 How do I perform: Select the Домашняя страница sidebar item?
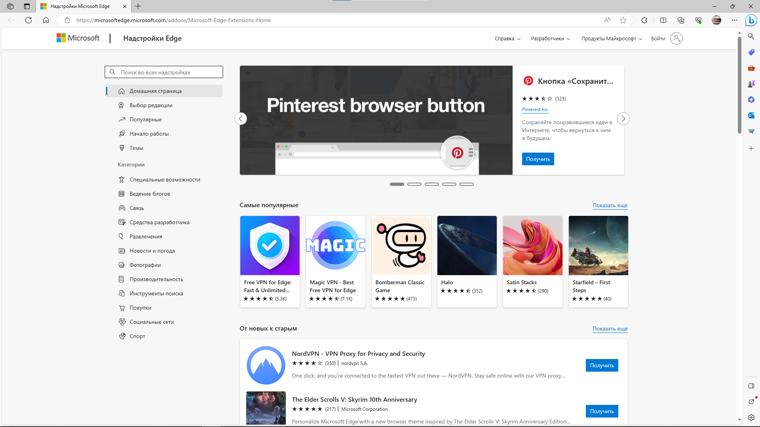164,91
